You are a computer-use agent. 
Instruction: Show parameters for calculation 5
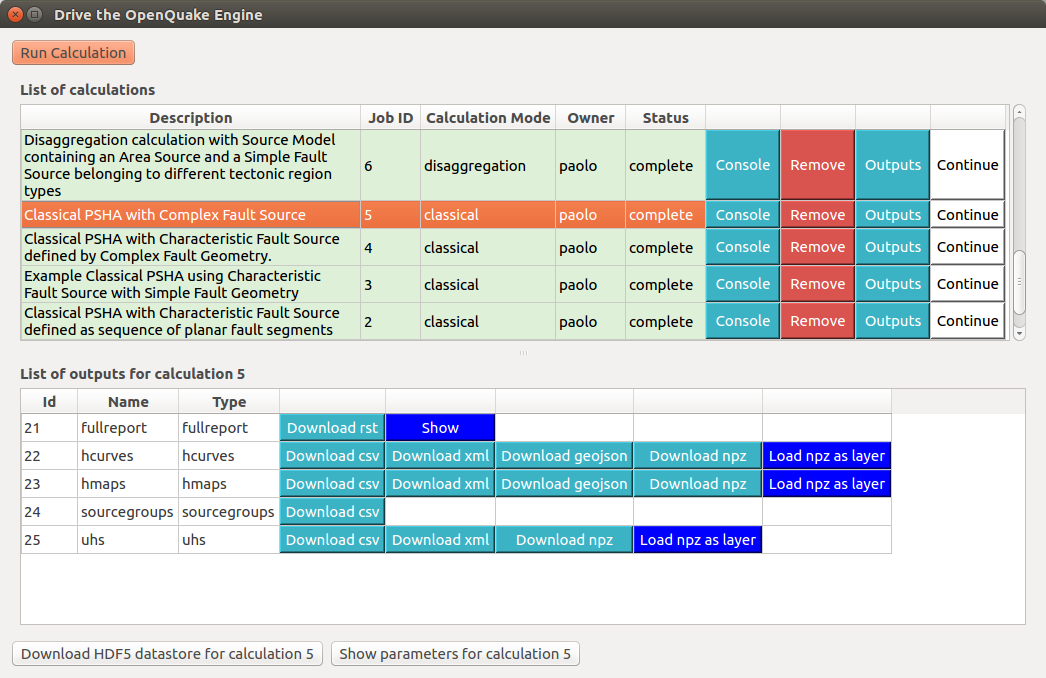455,653
